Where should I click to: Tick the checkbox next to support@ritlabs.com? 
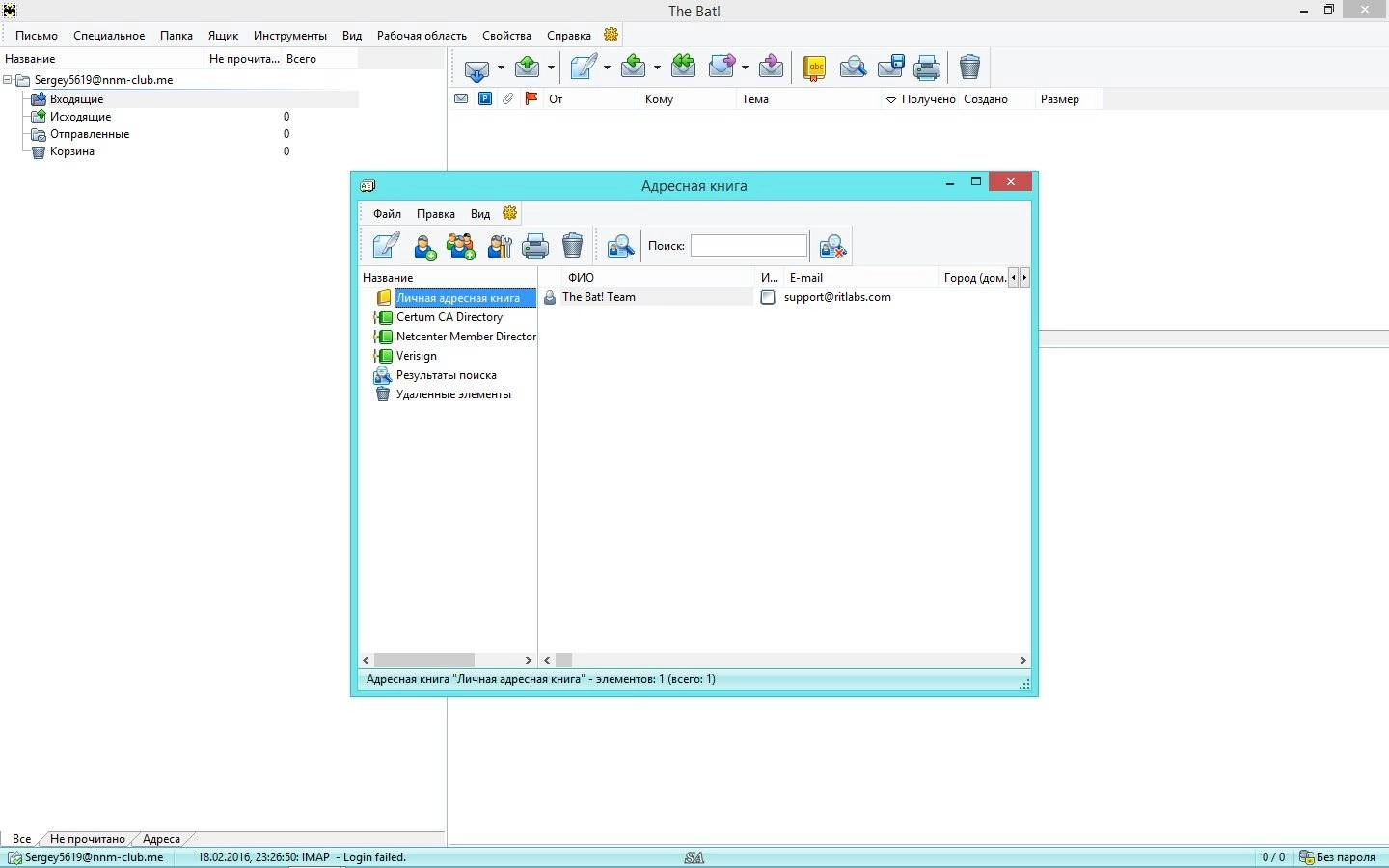768,297
